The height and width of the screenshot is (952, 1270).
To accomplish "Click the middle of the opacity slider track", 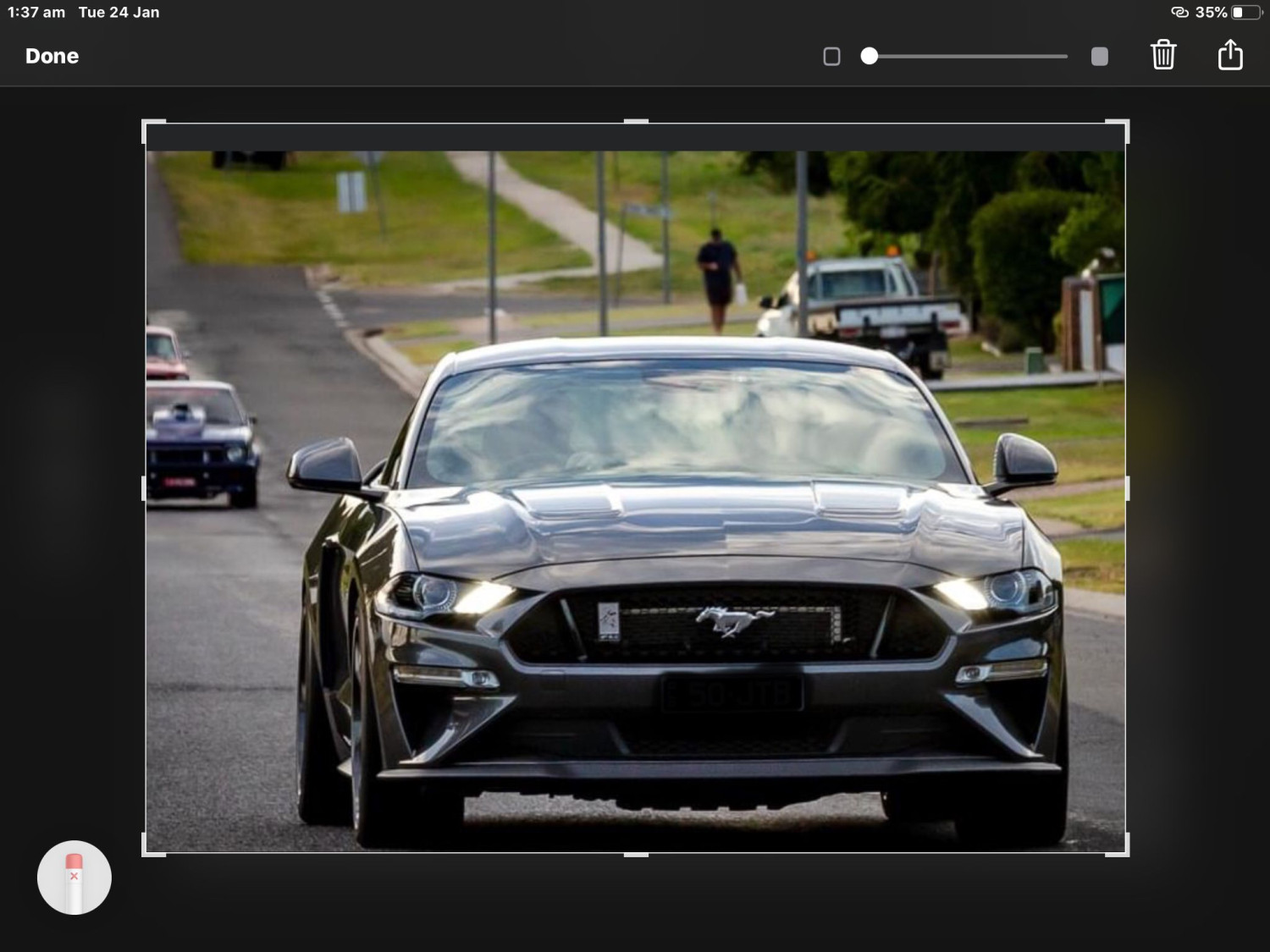I will [968, 57].
